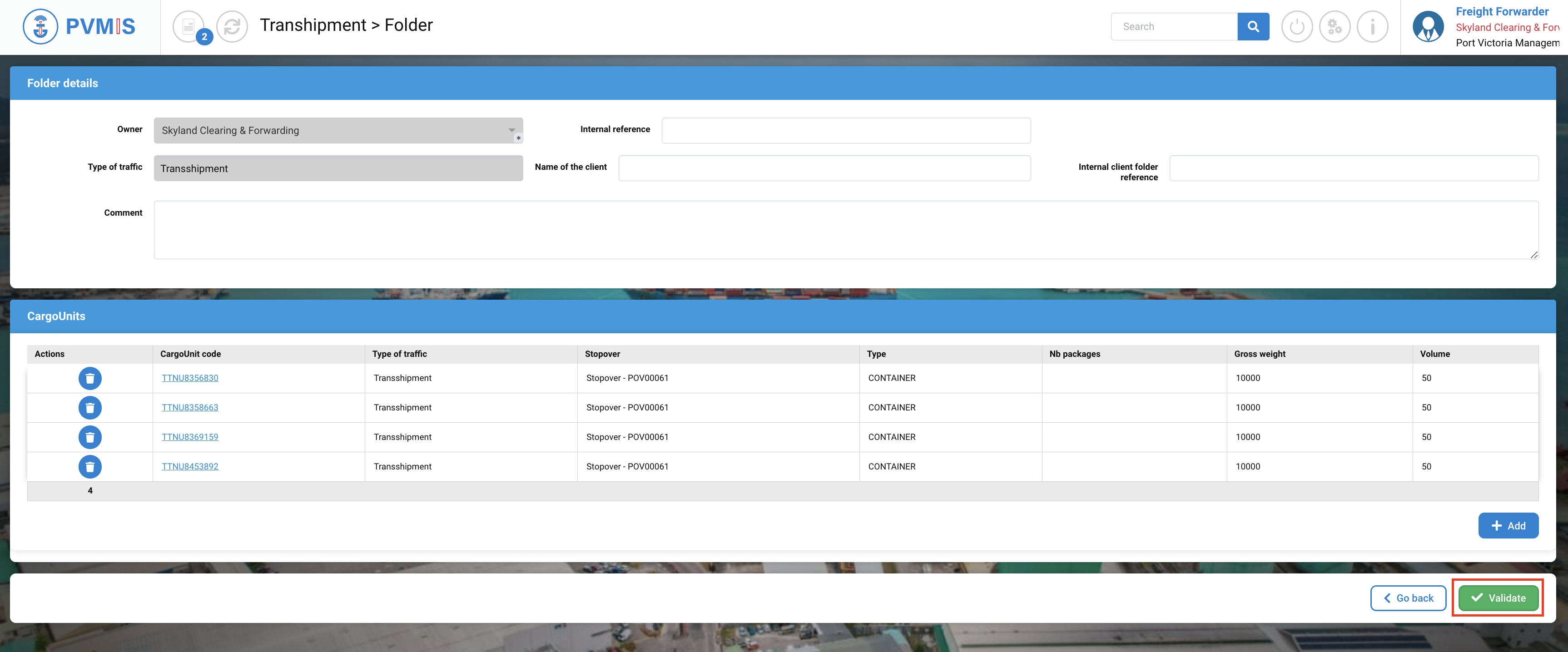Click into the Comment text area
Screen dimensions: 1568x652
point(845,229)
